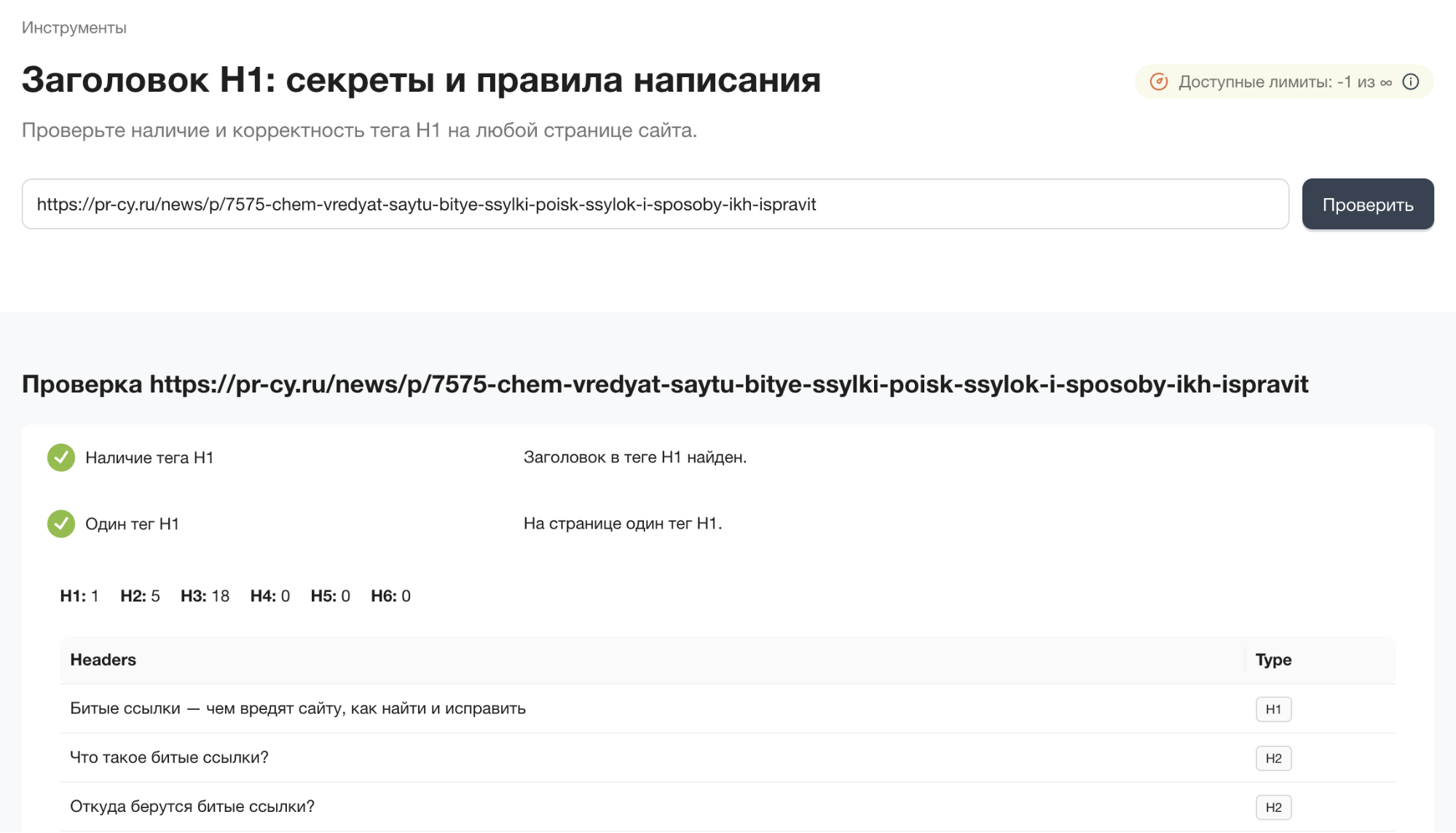Click the speedometer icon in limits badge
The image size is (1456, 833).
tap(1160, 82)
